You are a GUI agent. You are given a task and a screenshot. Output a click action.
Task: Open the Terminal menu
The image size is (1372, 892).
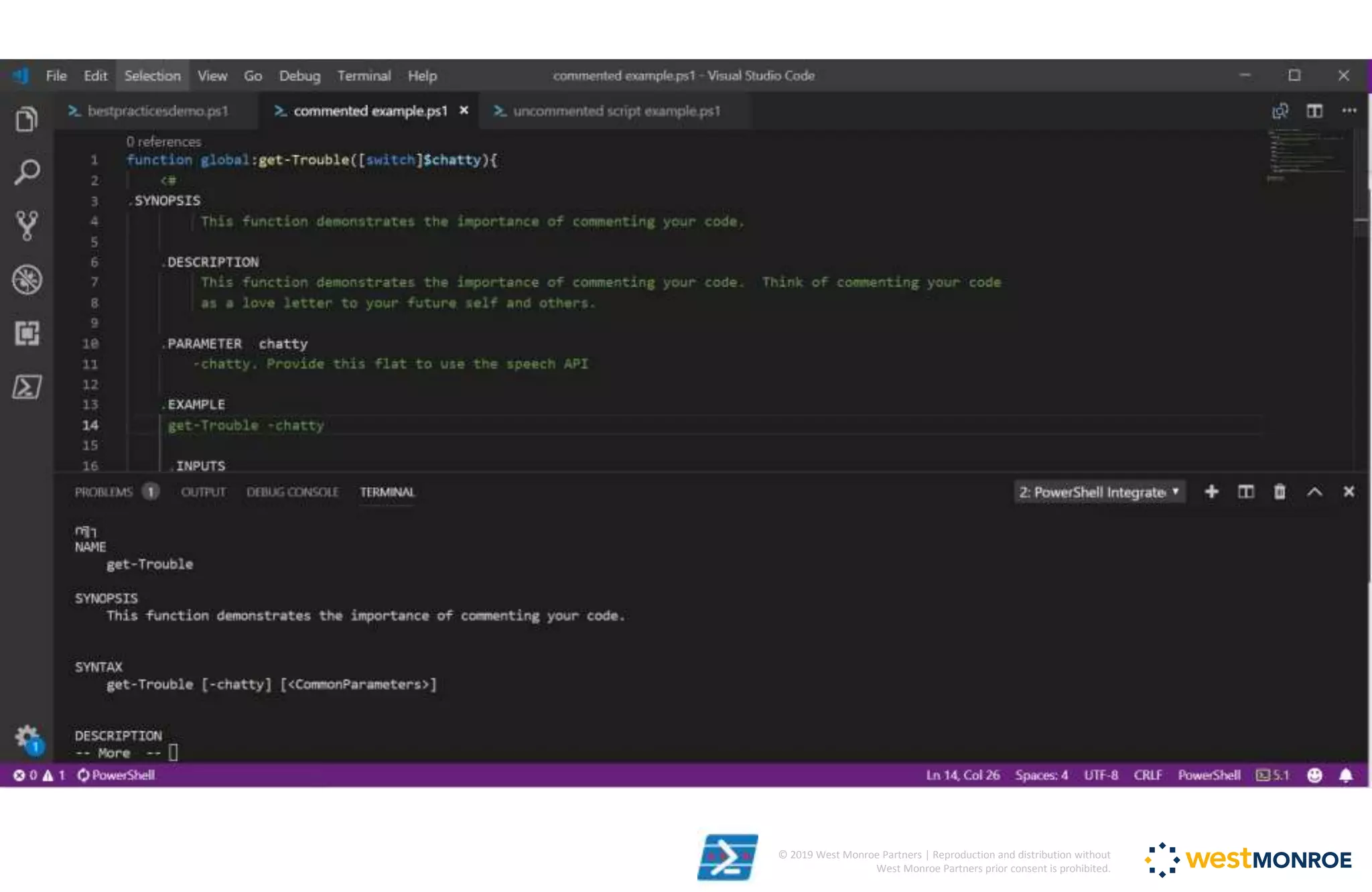tap(364, 76)
